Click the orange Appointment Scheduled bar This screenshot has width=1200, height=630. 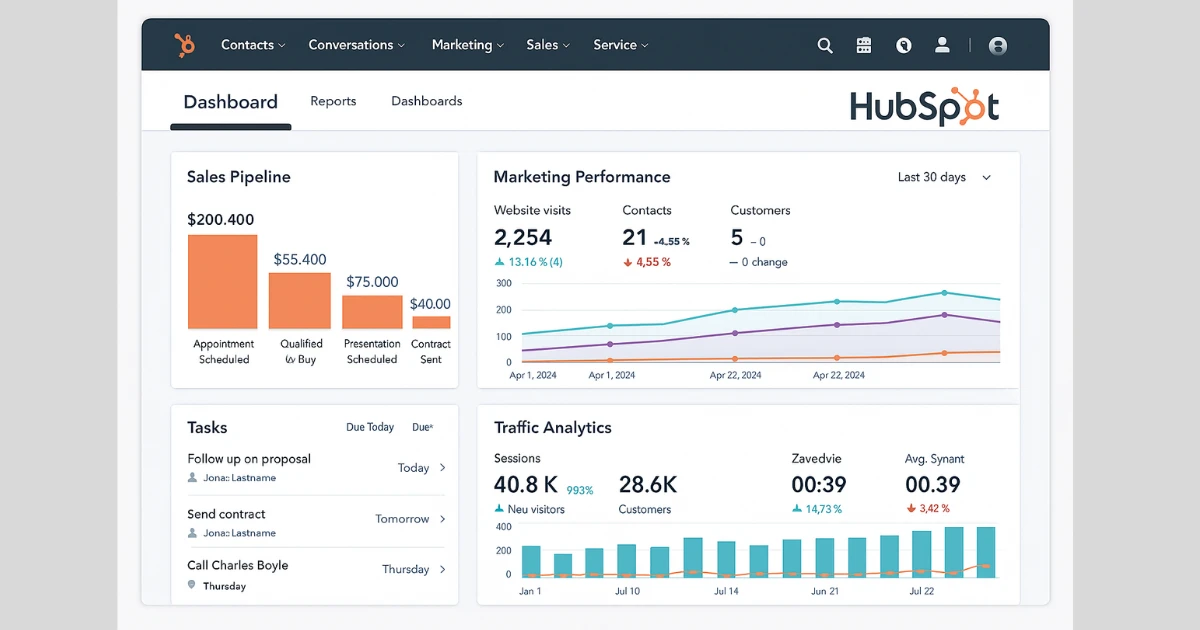[x=222, y=282]
